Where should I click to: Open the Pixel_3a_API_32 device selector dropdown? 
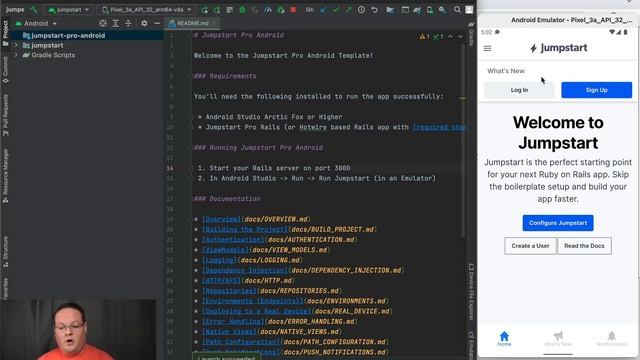tap(147, 9)
